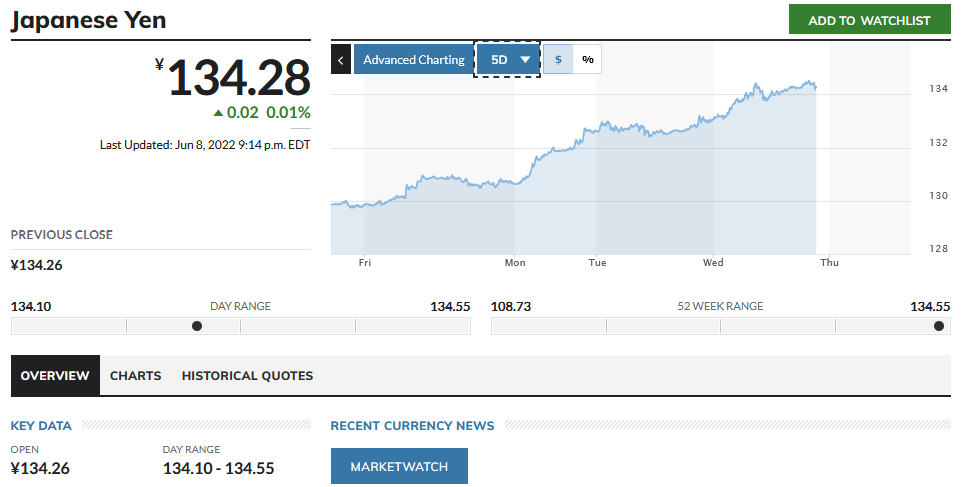963x487 pixels.
Task: Click day range low value 134.10
Action: pyautogui.click(x=31, y=306)
